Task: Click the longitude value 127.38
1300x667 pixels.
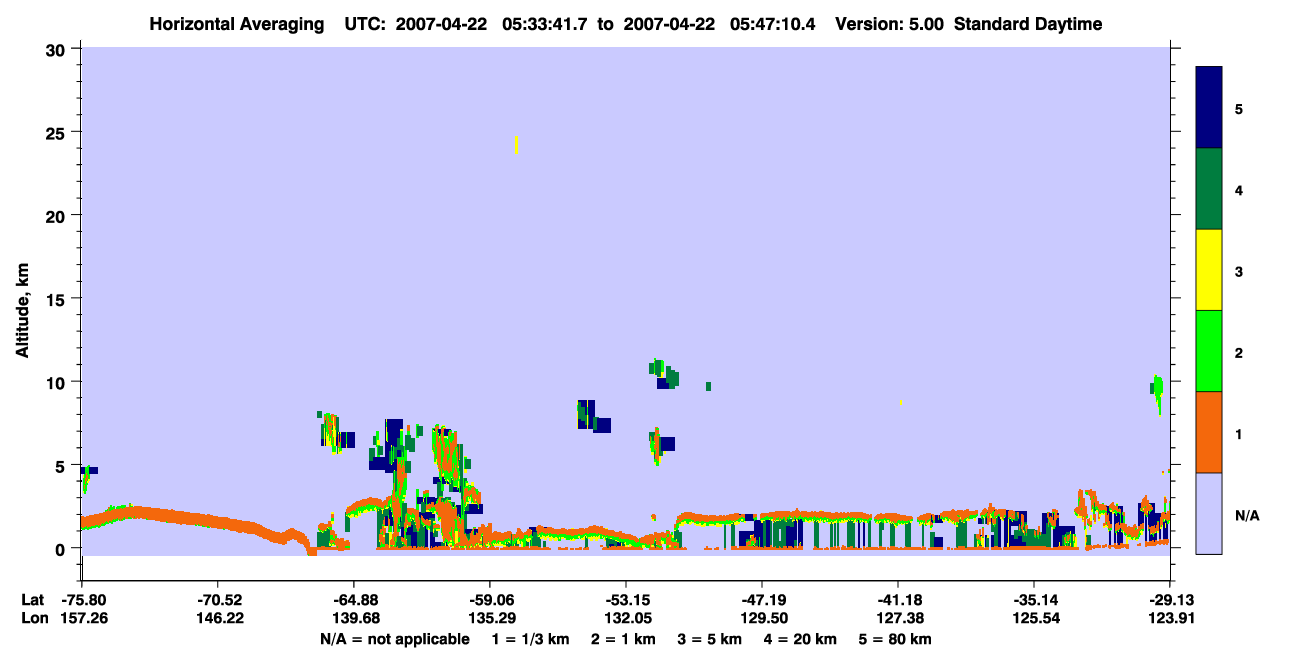Action: coord(898,619)
